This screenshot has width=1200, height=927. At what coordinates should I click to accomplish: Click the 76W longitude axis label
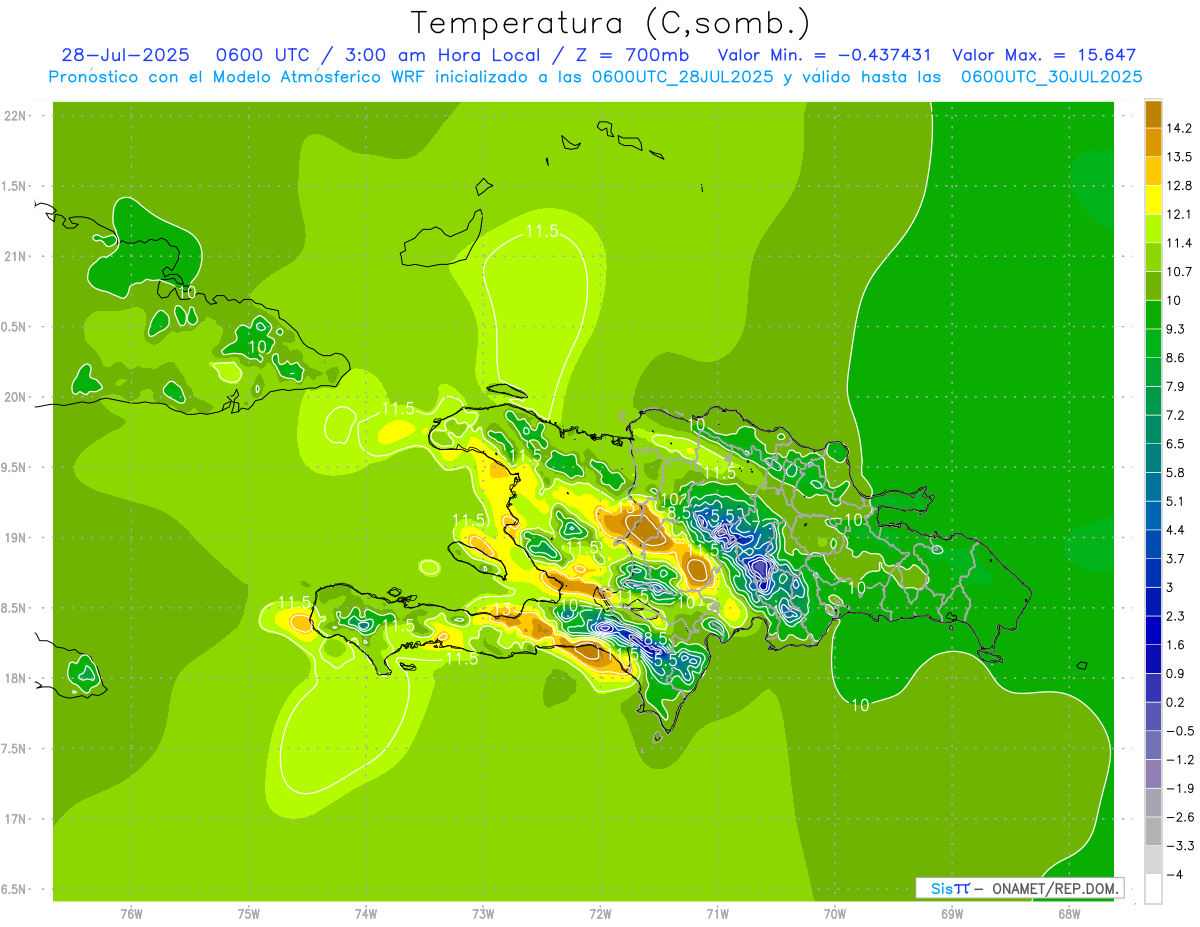pos(131,914)
